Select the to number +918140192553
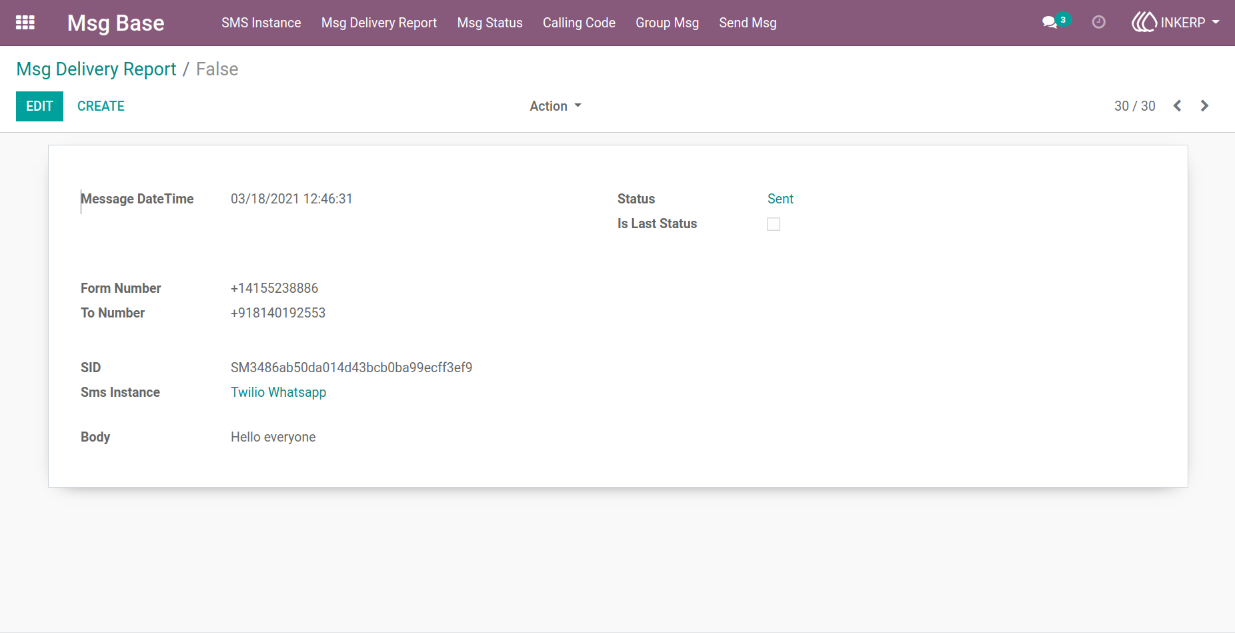Viewport: 1235px width, 633px height. coord(278,313)
